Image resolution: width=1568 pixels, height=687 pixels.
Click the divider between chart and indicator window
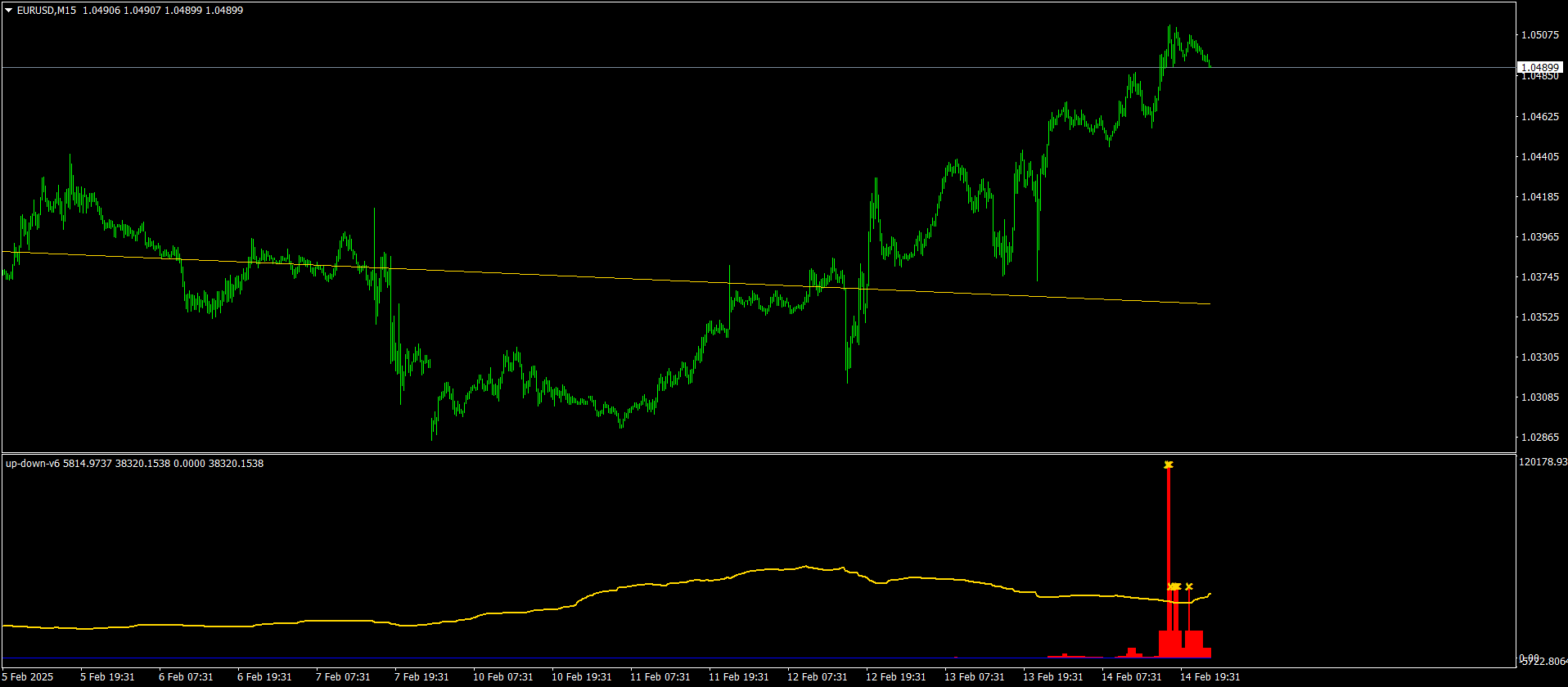pyautogui.click(x=759, y=453)
